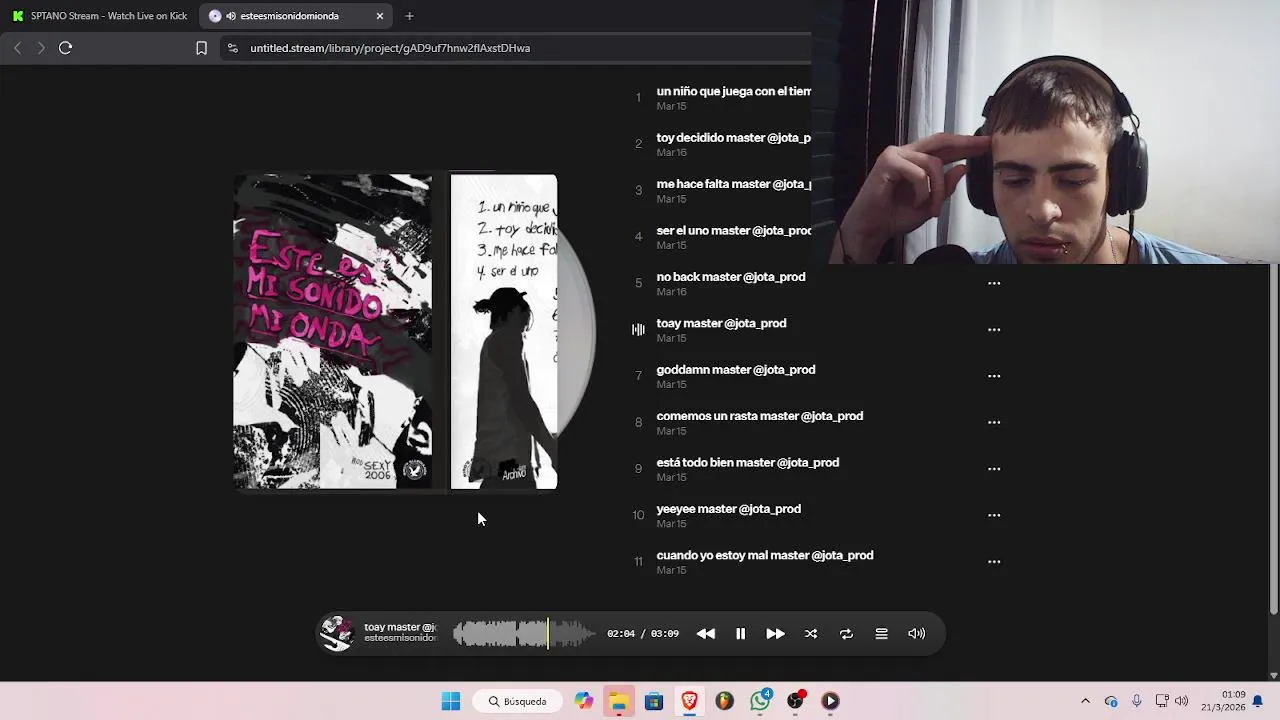Click the page vertical scrollbar
This screenshot has height=720, width=1280.
coord(1273,440)
